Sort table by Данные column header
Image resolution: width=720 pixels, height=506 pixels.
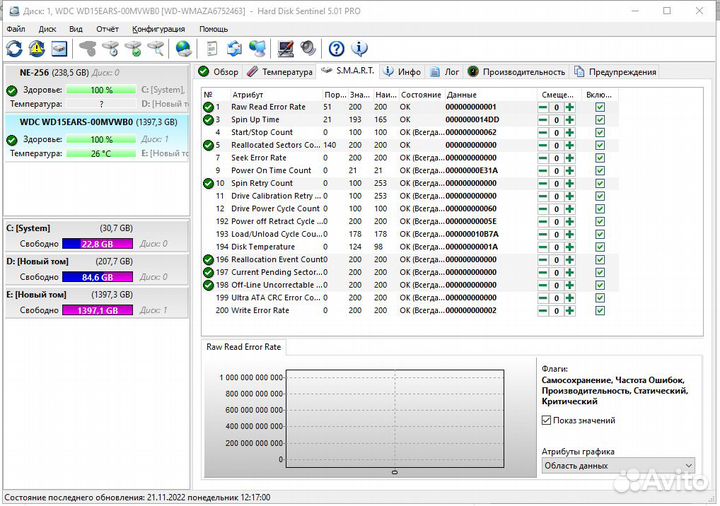(x=490, y=95)
